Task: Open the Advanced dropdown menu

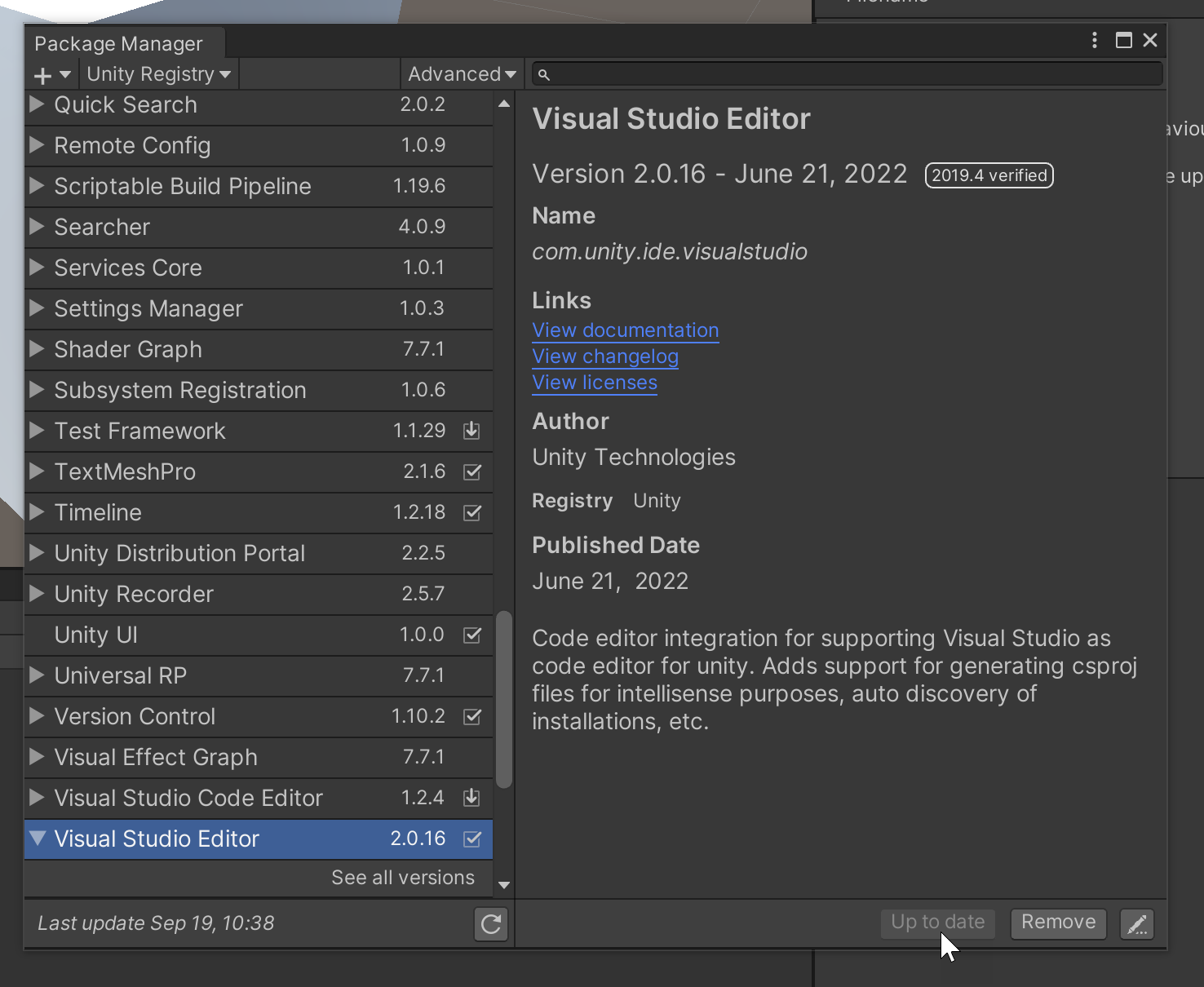Action: [x=462, y=74]
